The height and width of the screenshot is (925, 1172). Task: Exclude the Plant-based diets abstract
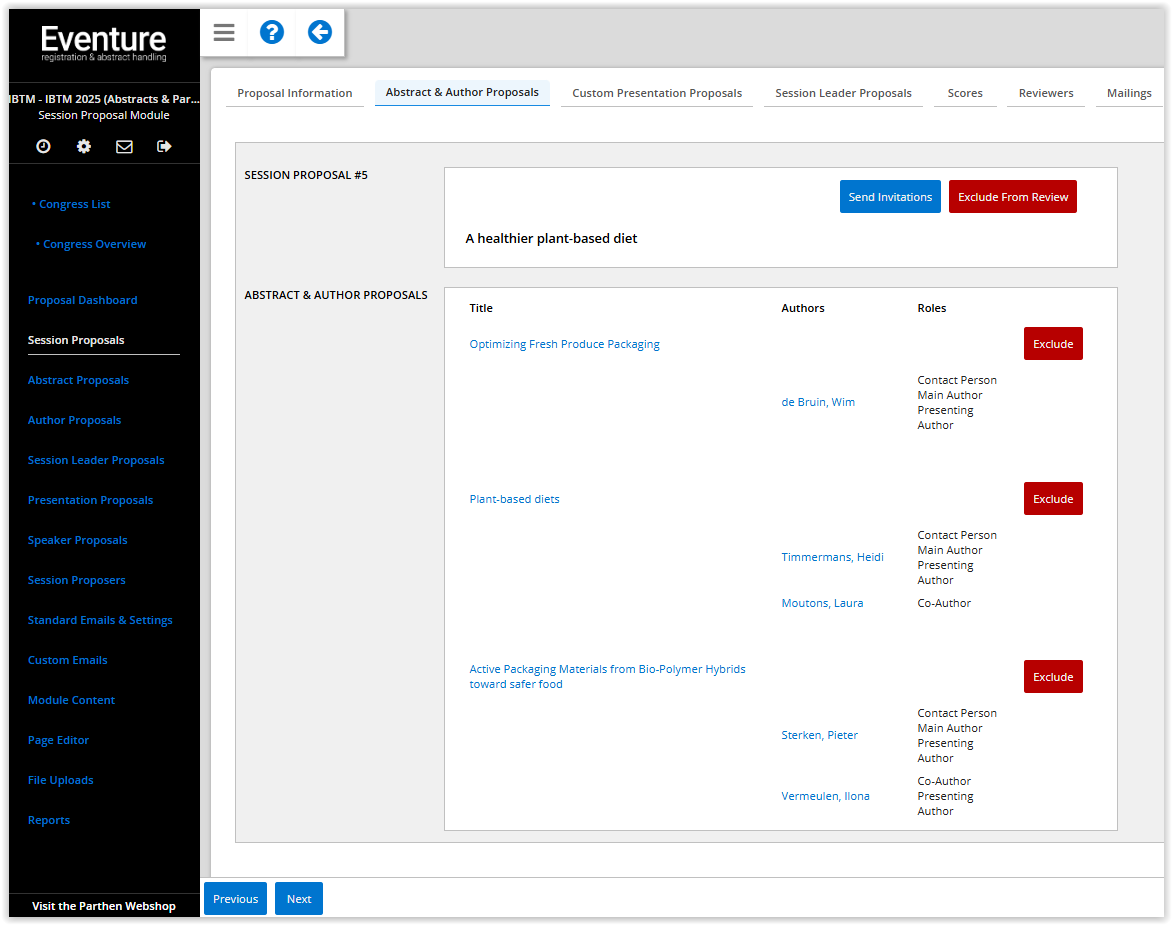1052,499
